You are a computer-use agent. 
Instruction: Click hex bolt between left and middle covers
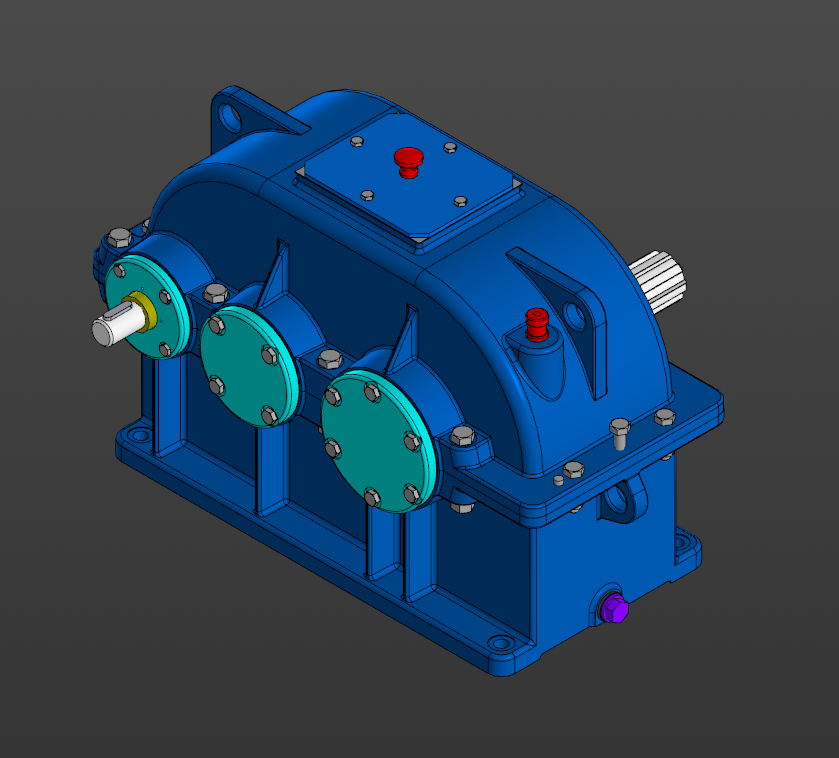(x=214, y=293)
